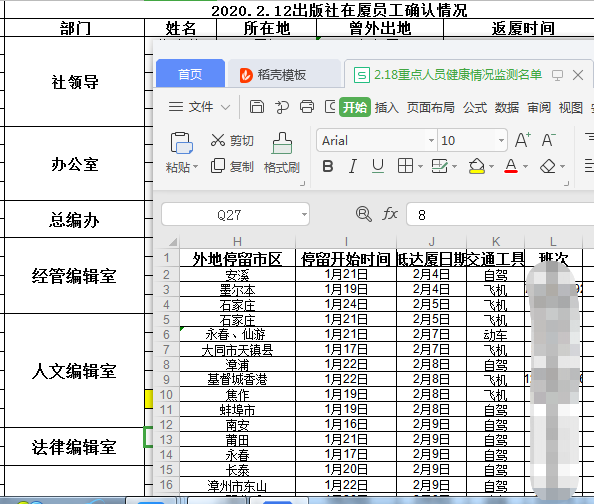594x504 pixels.
Task: Click the magnifier icon beside fx
Action: tap(364, 214)
